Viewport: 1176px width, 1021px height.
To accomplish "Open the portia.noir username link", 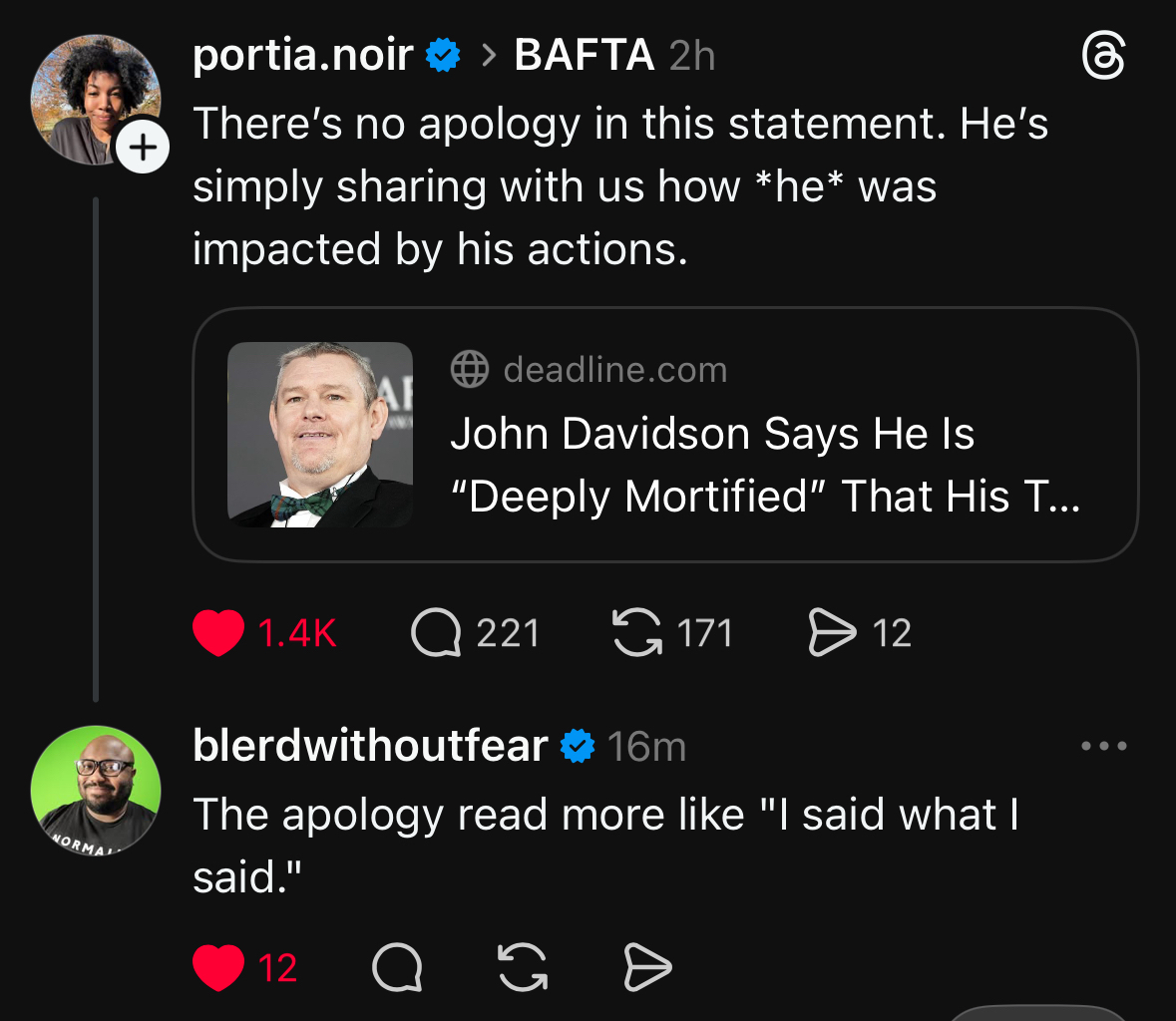I will tap(302, 56).
